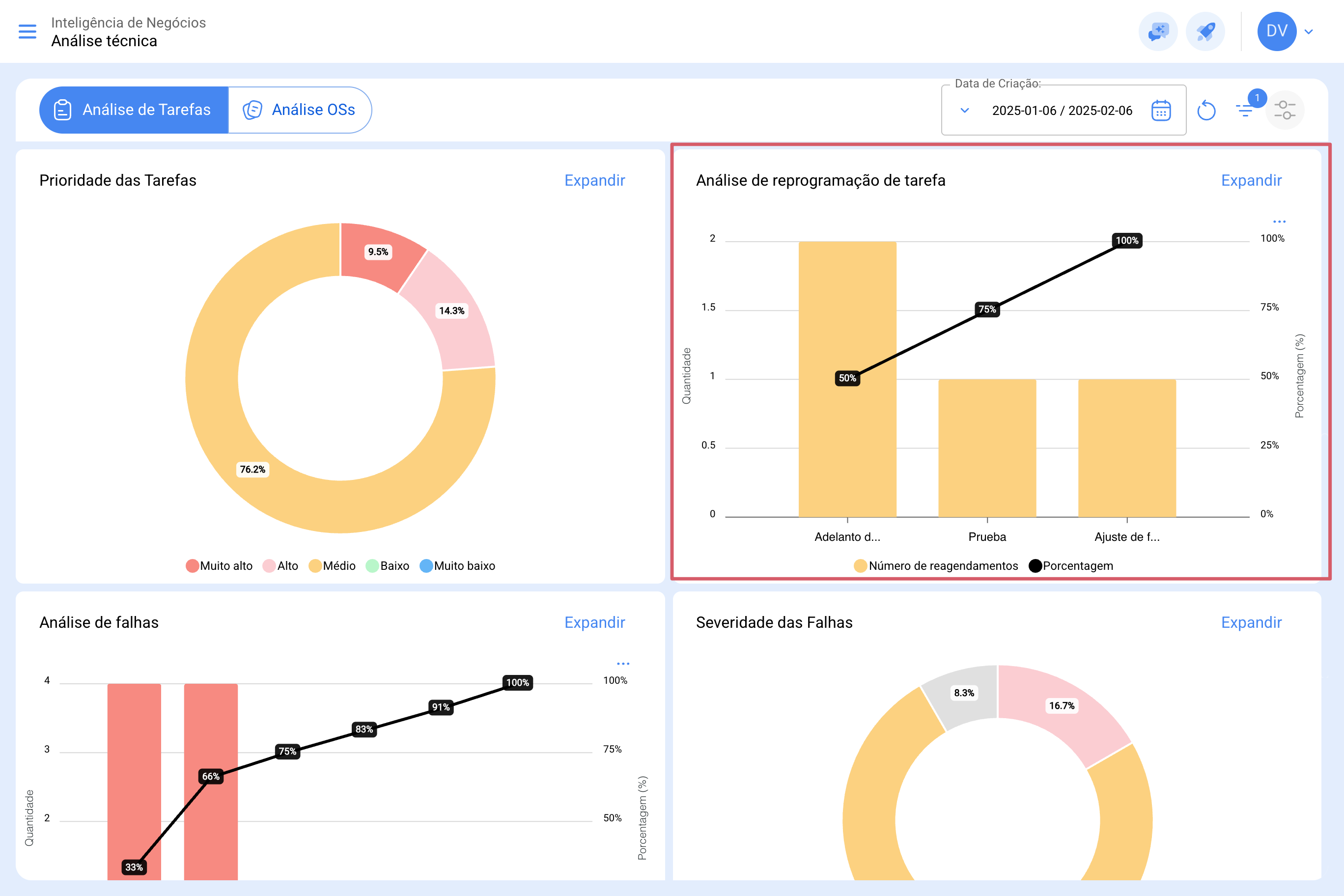Click the Ajuste de f... bar

tap(1127, 448)
